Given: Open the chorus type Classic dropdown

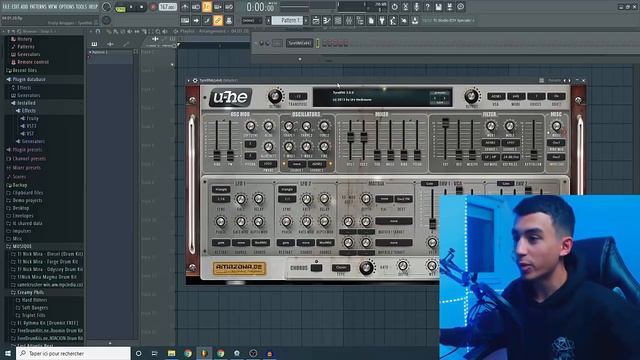Looking at the screenshot, I should (x=341, y=268).
